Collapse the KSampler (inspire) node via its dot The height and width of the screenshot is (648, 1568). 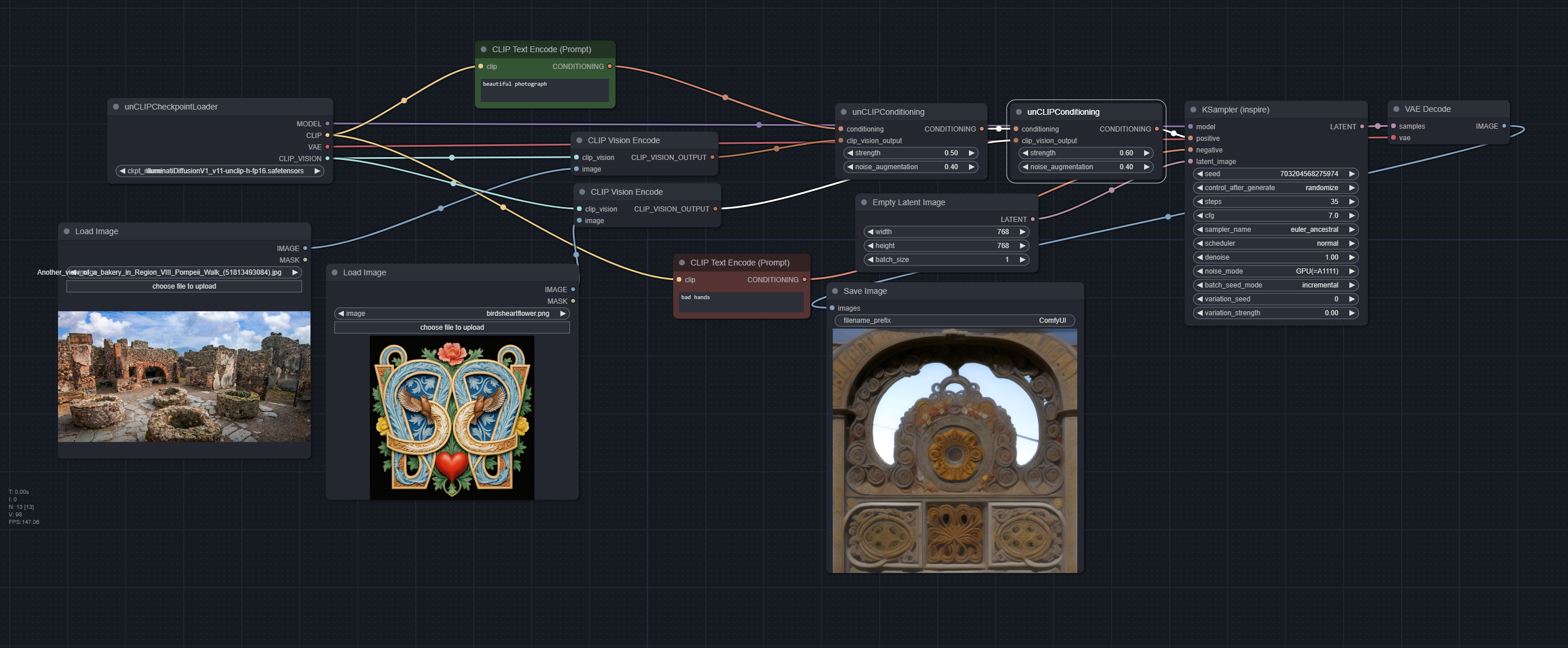tap(1193, 110)
